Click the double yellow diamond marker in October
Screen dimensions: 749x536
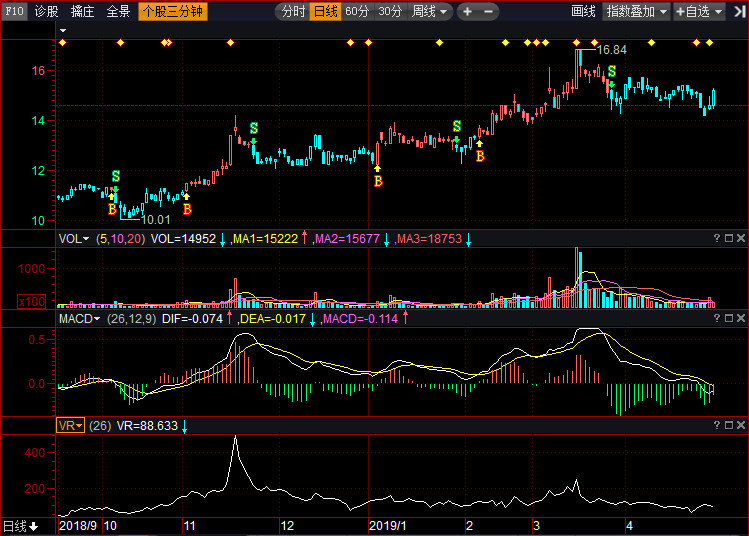[x=166, y=43]
